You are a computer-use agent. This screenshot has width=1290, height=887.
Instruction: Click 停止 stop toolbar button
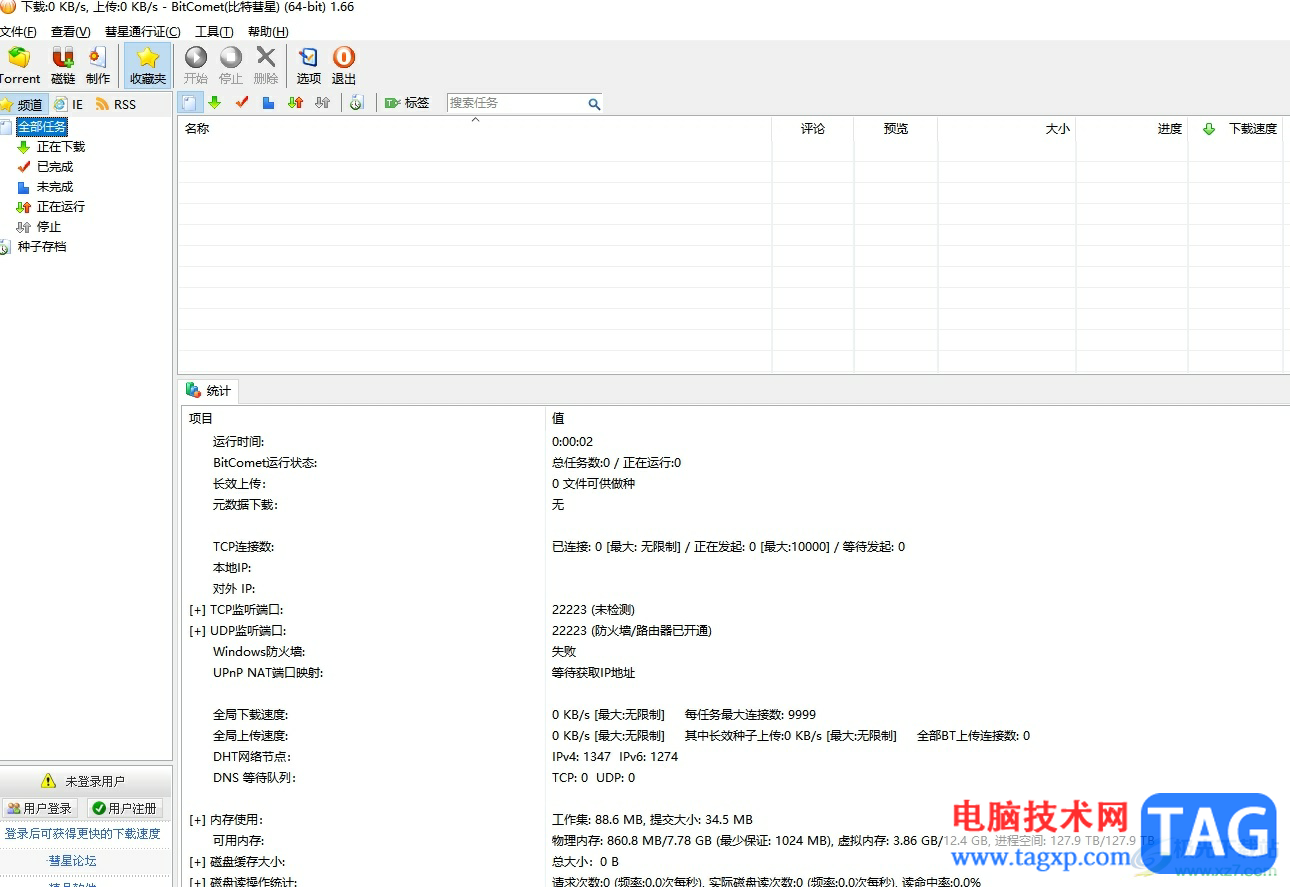pos(231,66)
